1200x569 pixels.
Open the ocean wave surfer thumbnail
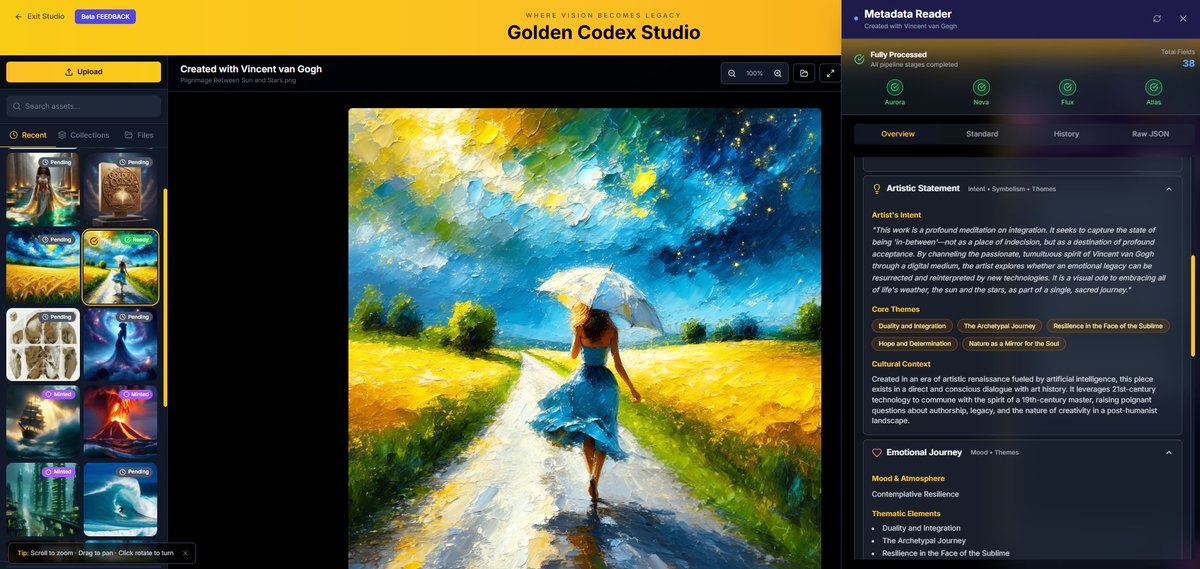point(121,499)
